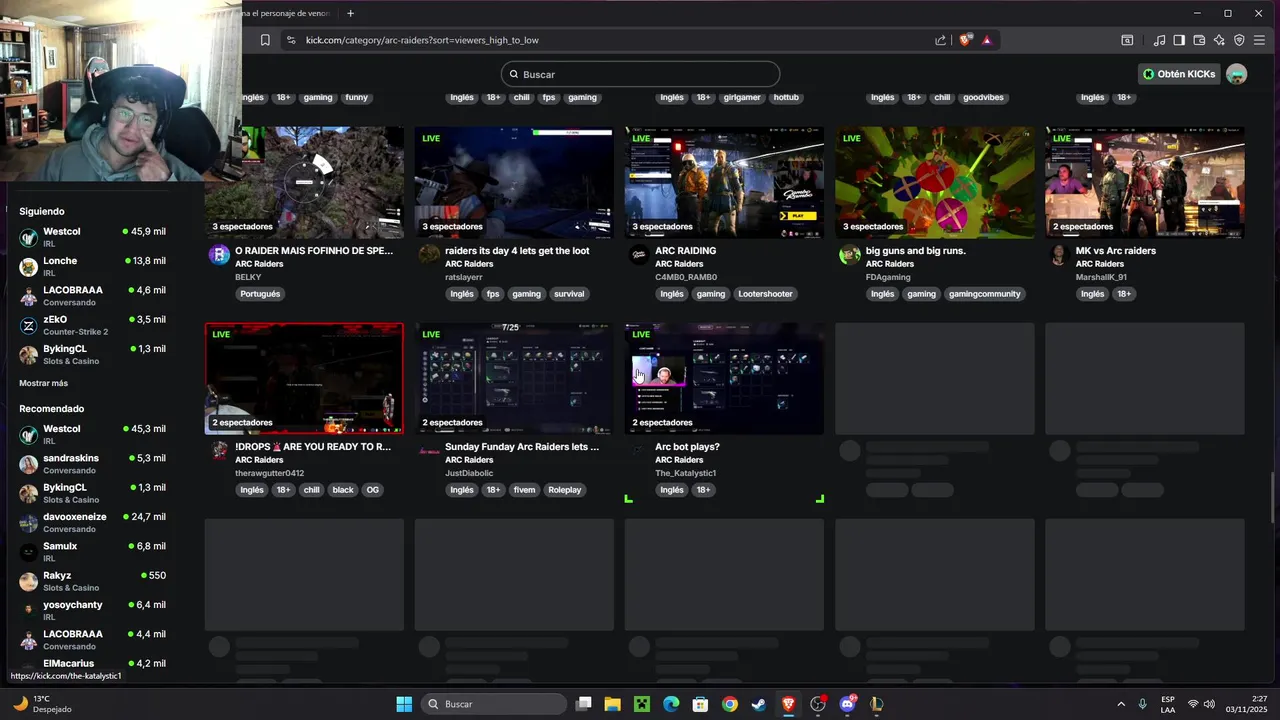
Task: Open a new browser tab with plus
Action: pyautogui.click(x=350, y=13)
